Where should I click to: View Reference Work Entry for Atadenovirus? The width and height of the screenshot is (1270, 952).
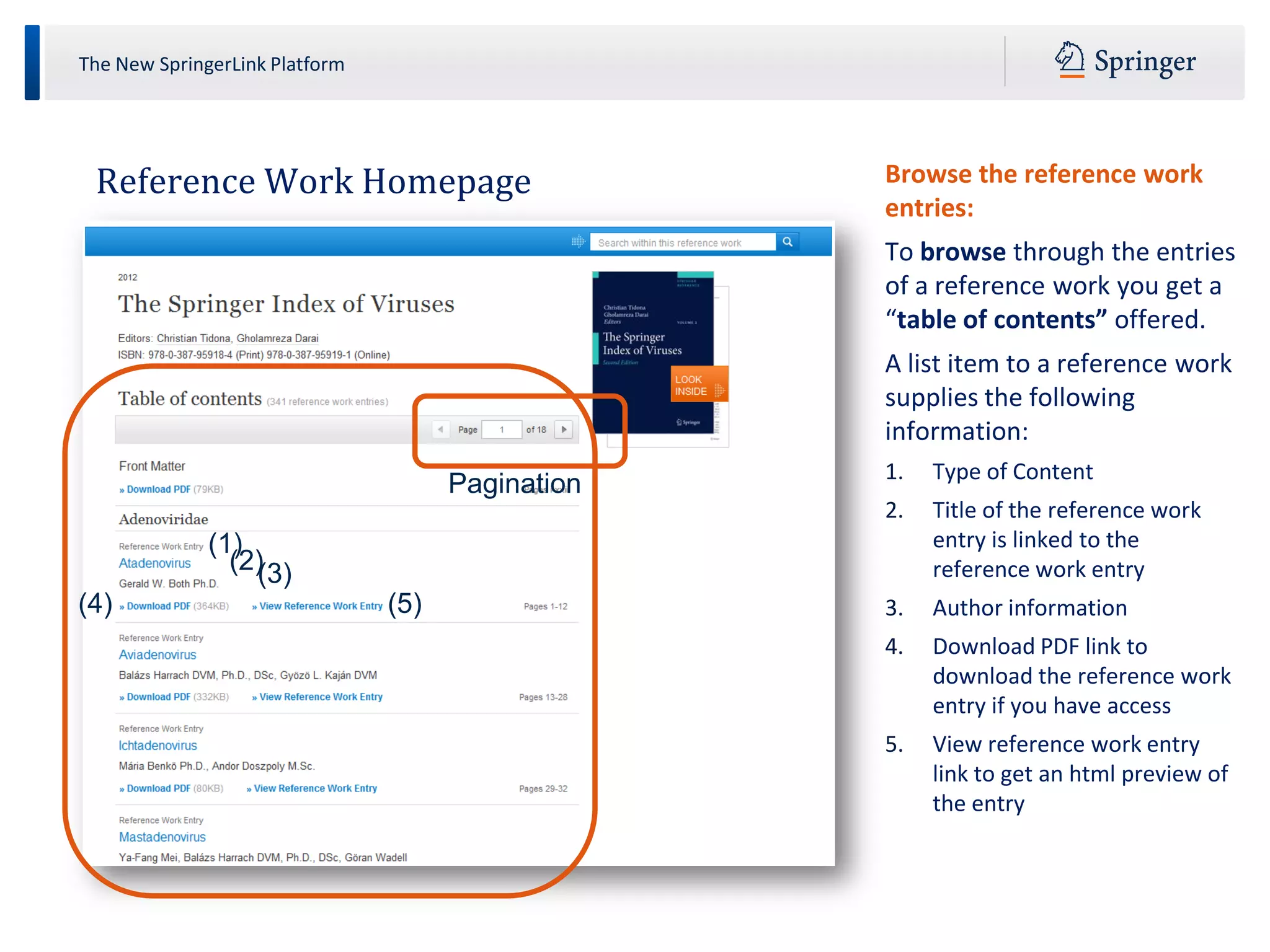(320, 606)
